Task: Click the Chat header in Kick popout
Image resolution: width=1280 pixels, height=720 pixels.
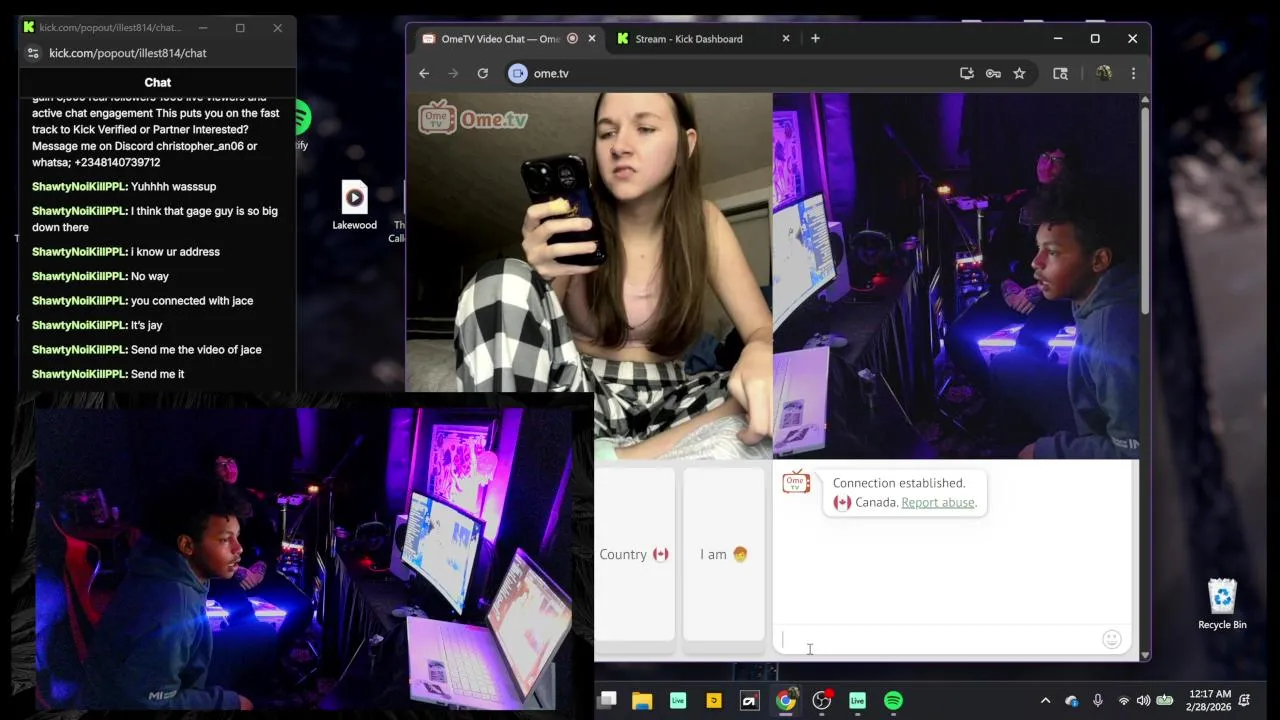Action: (x=157, y=82)
